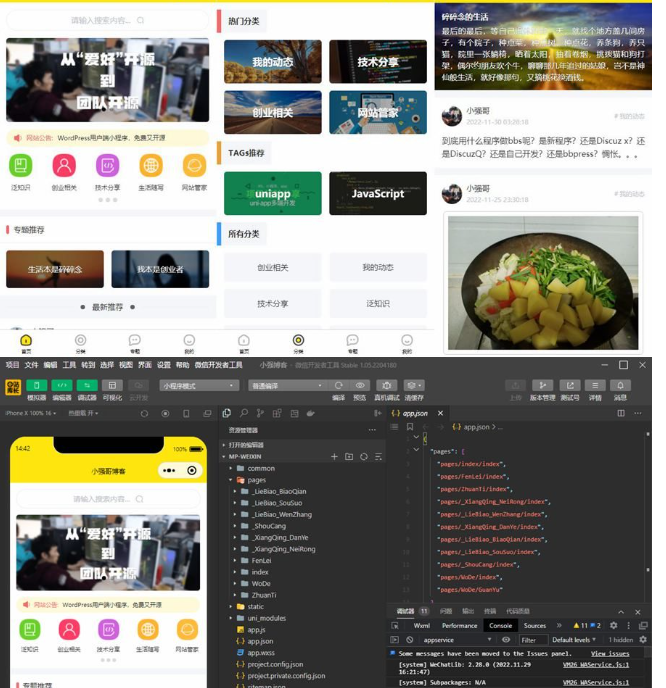Toggle the console live expression eye
666x688 pixels.
tap(505, 640)
